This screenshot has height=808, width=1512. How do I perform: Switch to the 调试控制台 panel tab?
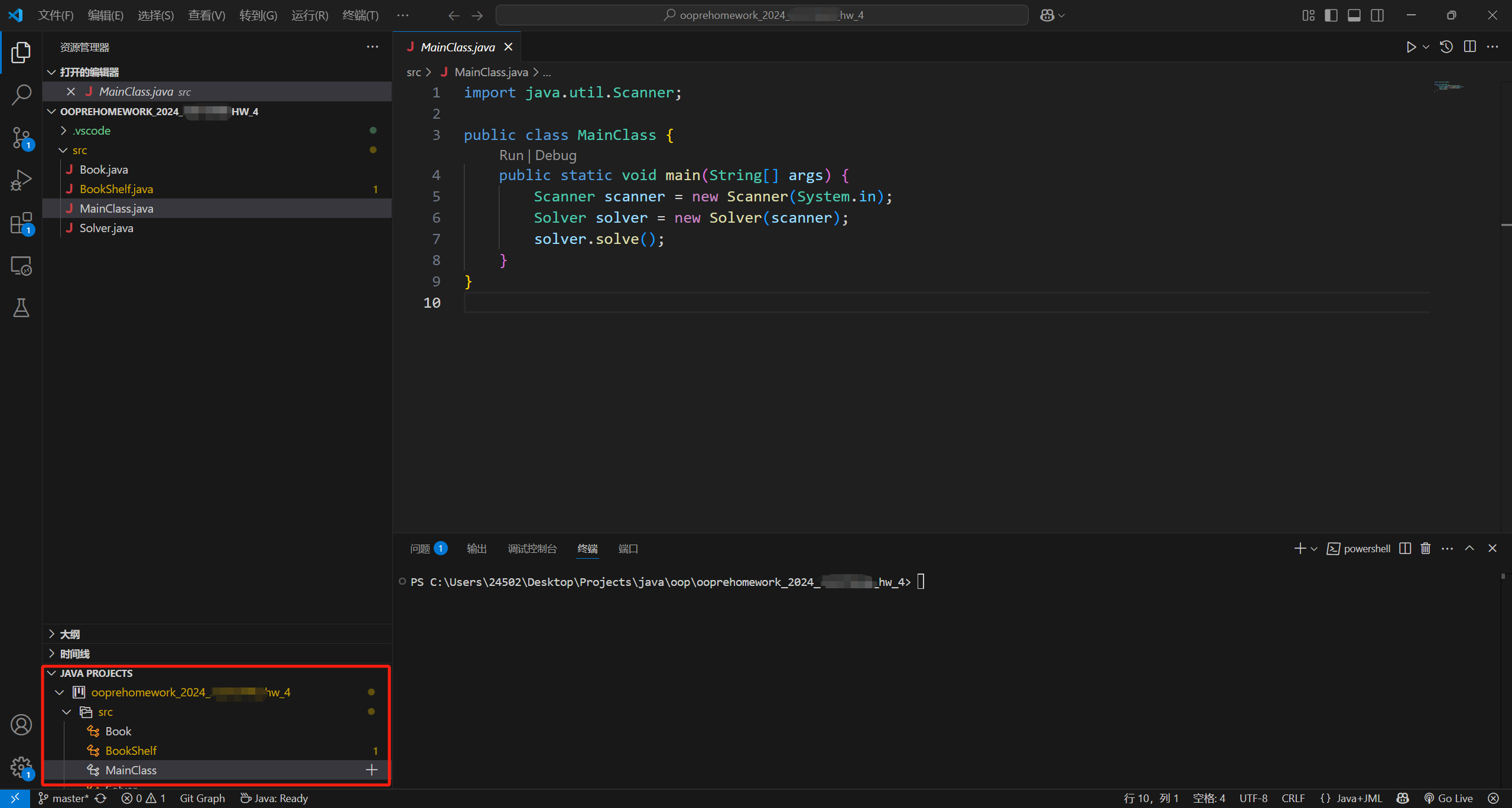[532, 549]
